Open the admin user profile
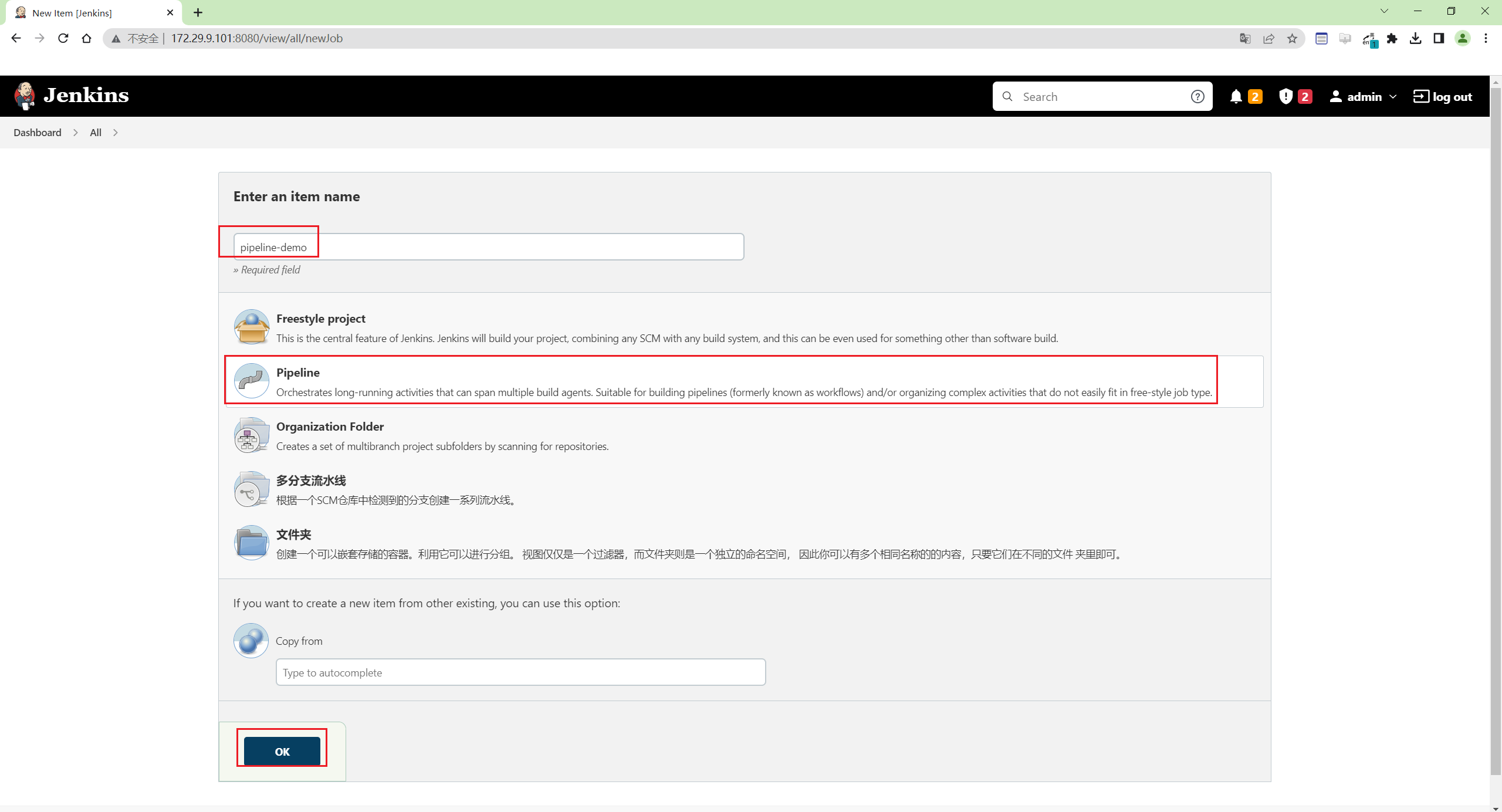This screenshot has width=1502, height=812. tap(1355, 97)
